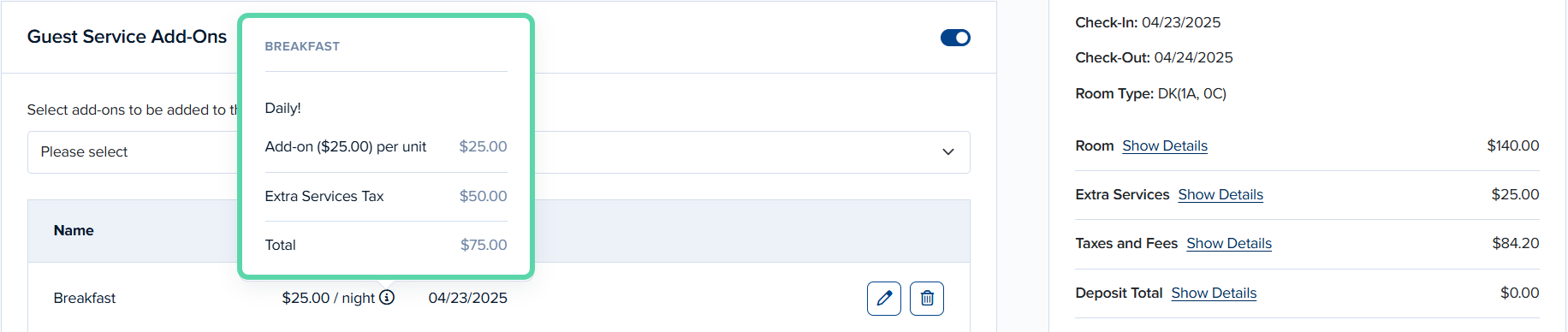Viewport: 1568px width, 332px height.
Task: Click the BREAKFAST tooltip heading
Action: 302,46
